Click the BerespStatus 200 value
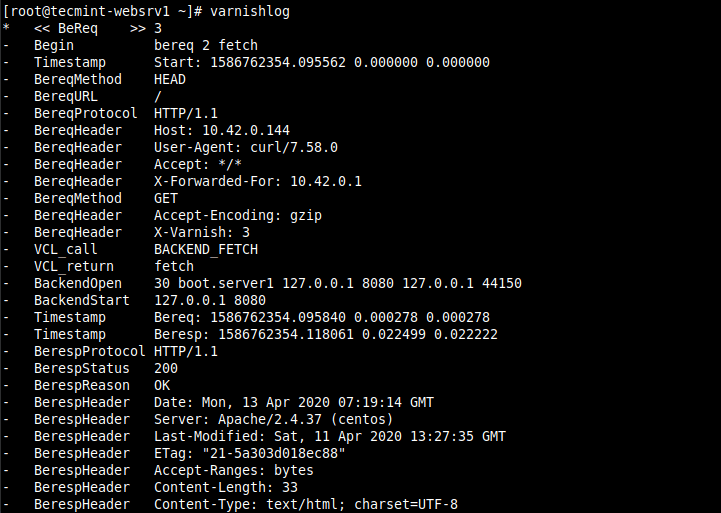 point(166,368)
